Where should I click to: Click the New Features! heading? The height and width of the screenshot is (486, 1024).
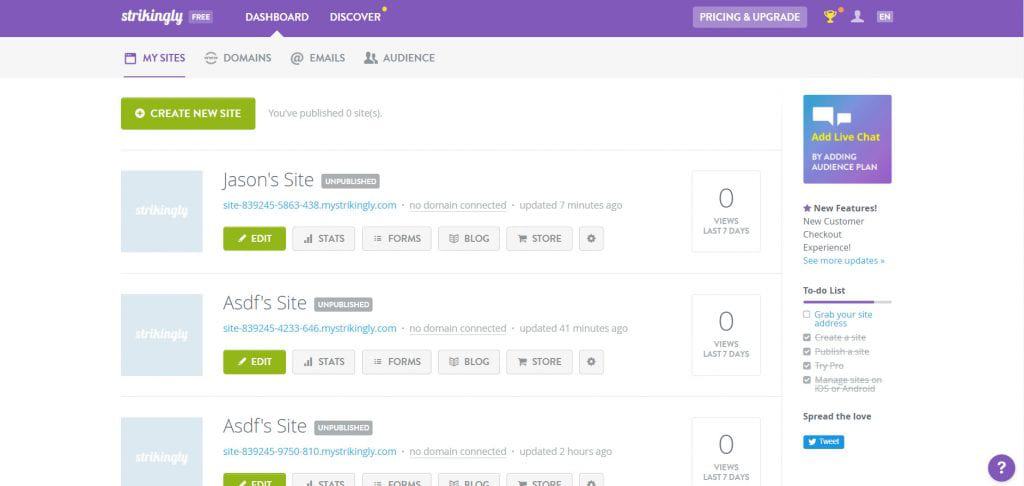tap(840, 208)
